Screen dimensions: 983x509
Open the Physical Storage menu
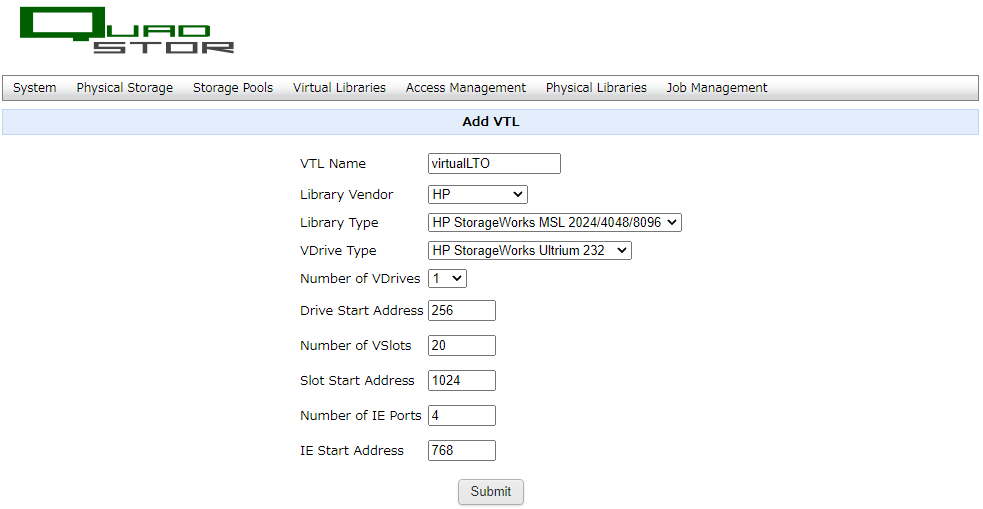tap(125, 88)
